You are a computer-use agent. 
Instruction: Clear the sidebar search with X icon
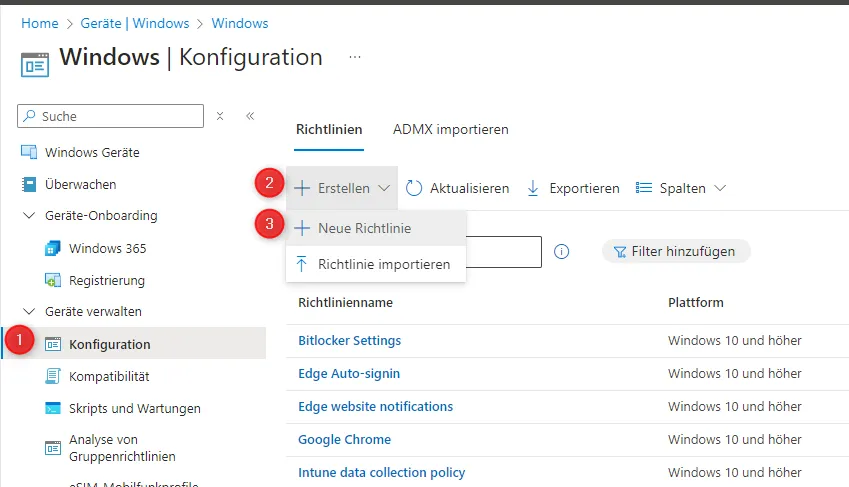(x=220, y=116)
